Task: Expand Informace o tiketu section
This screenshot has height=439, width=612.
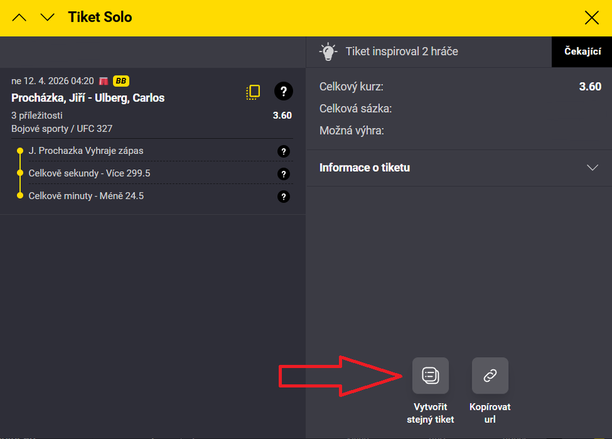Action: pos(592,168)
